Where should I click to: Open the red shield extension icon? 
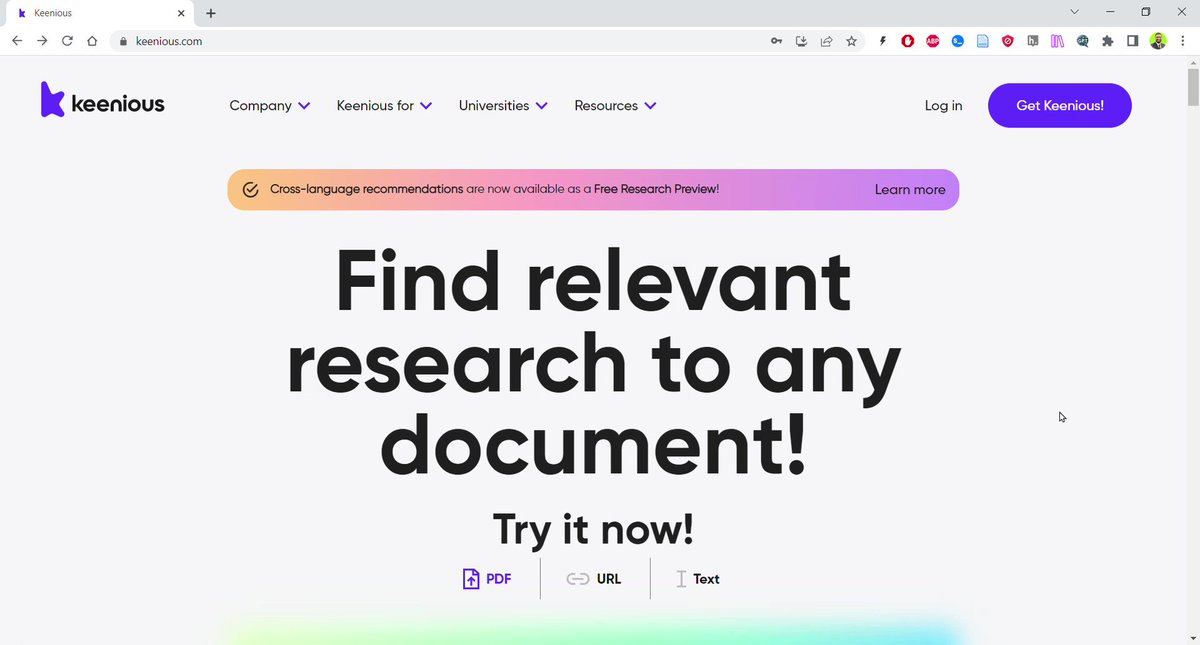pyautogui.click(x=1008, y=41)
